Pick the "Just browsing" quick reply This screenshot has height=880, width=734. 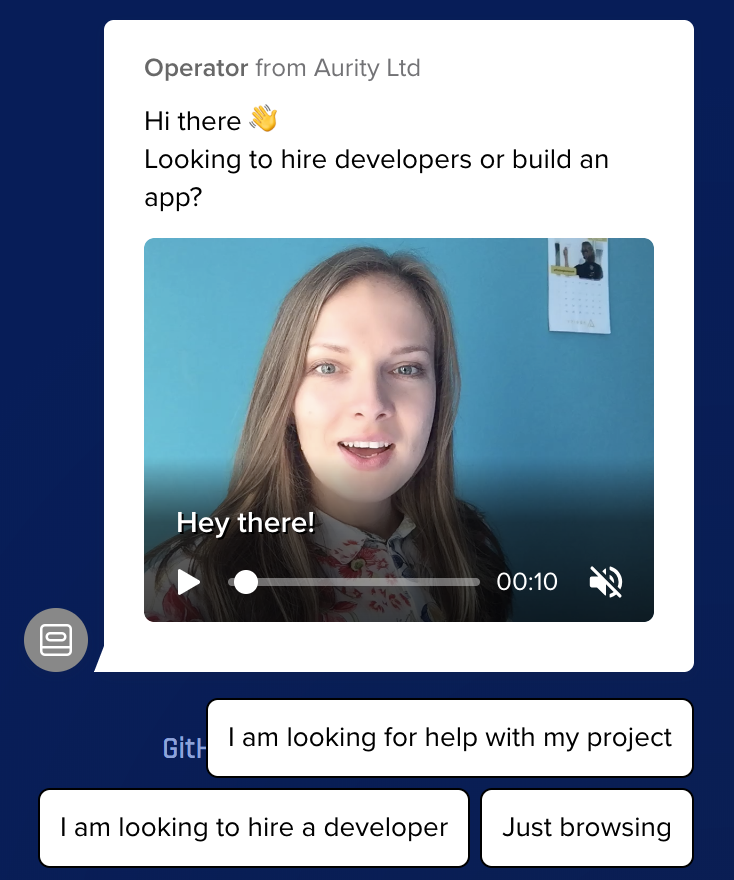click(586, 828)
